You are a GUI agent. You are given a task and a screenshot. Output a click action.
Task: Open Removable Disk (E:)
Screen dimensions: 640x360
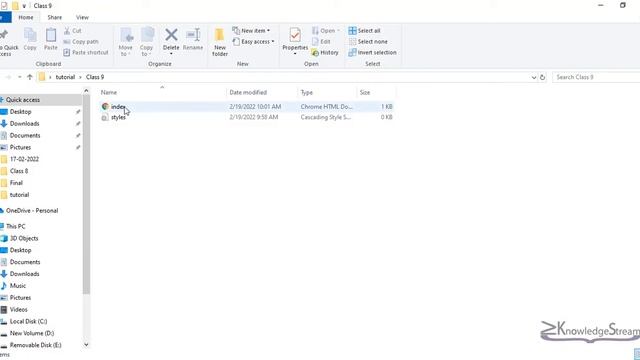tap(35, 345)
